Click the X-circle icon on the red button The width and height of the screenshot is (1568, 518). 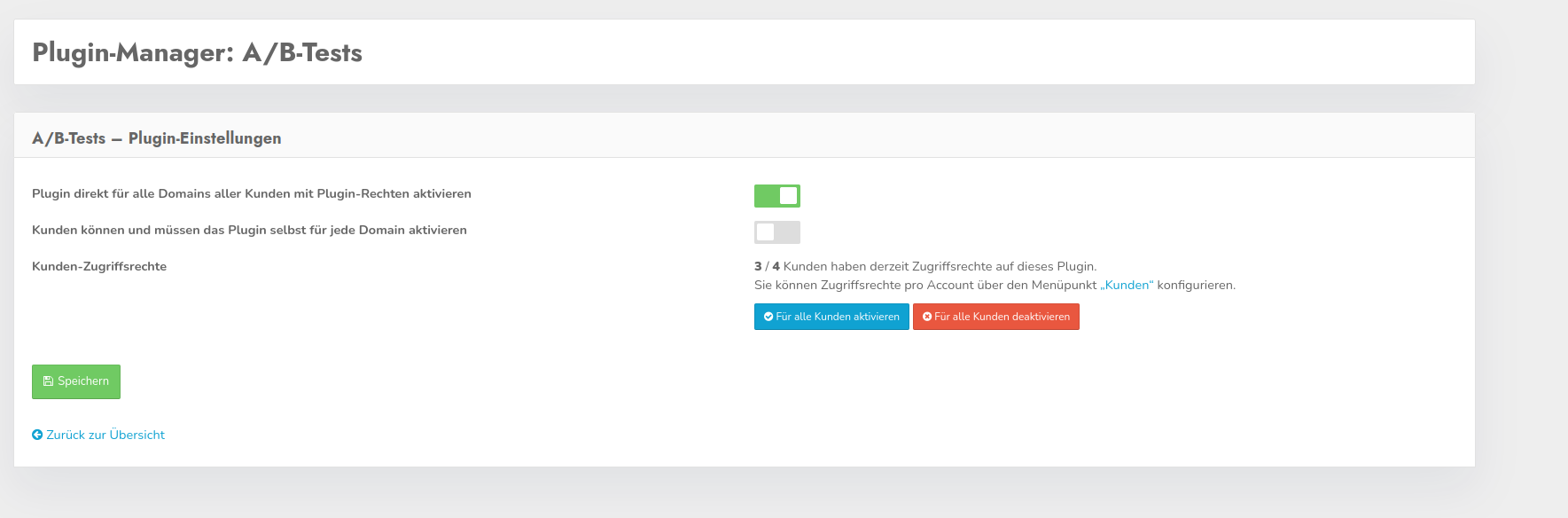(927, 317)
